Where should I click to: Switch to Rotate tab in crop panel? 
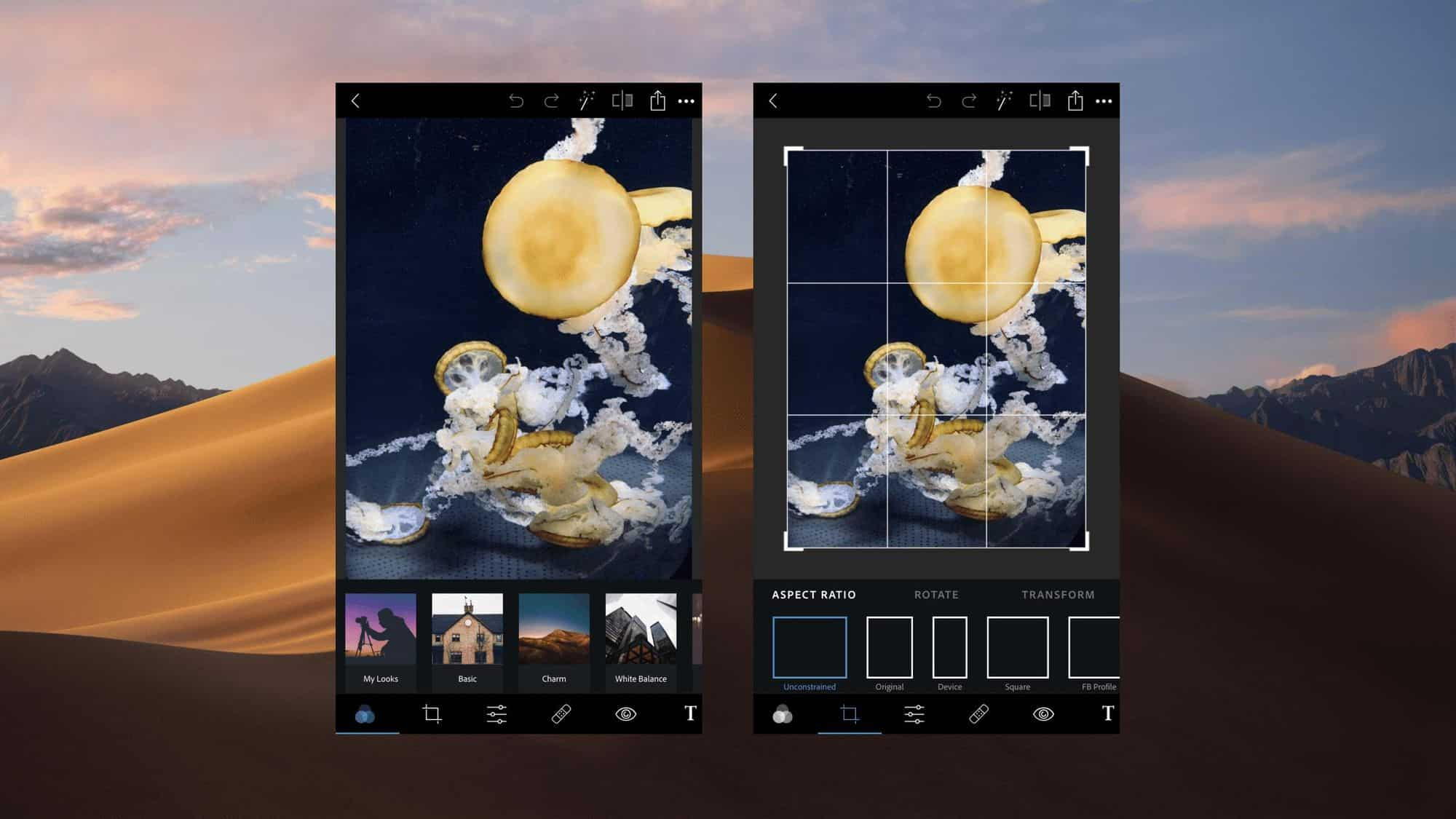pyautogui.click(x=935, y=594)
